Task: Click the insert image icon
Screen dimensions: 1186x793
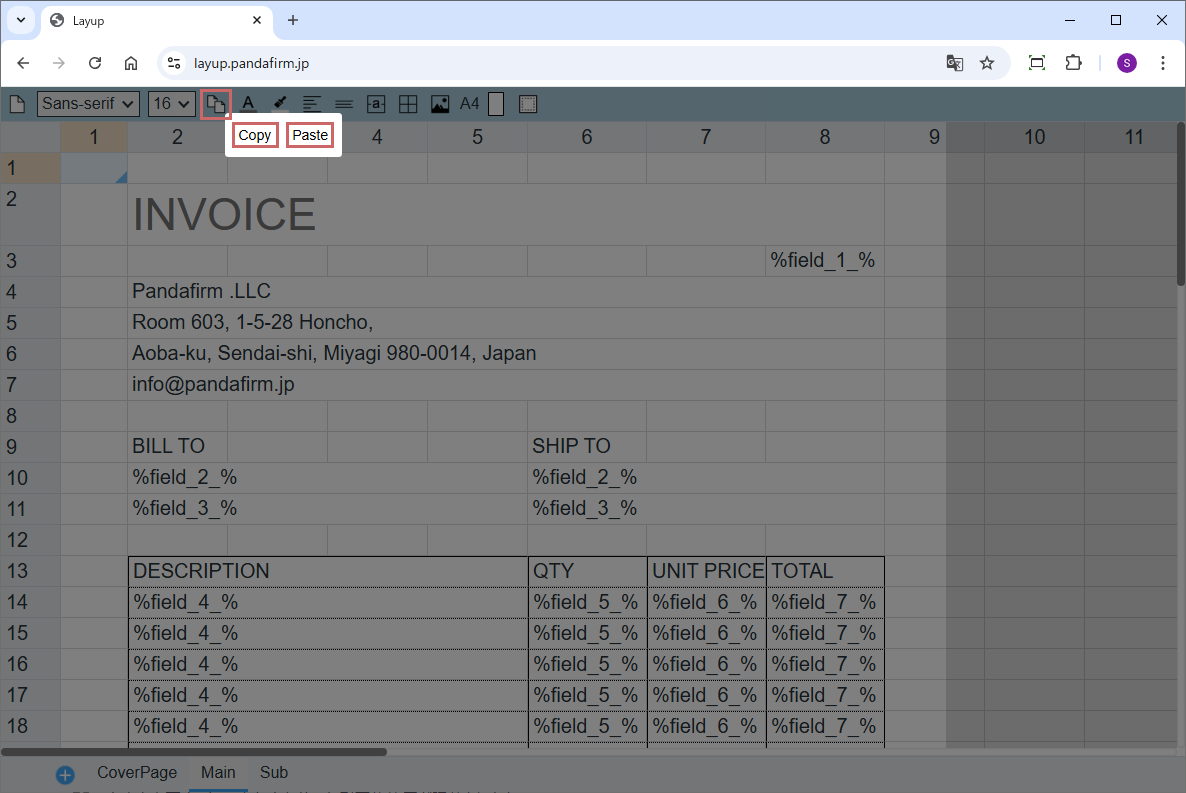Action: (x=440, y=104)
